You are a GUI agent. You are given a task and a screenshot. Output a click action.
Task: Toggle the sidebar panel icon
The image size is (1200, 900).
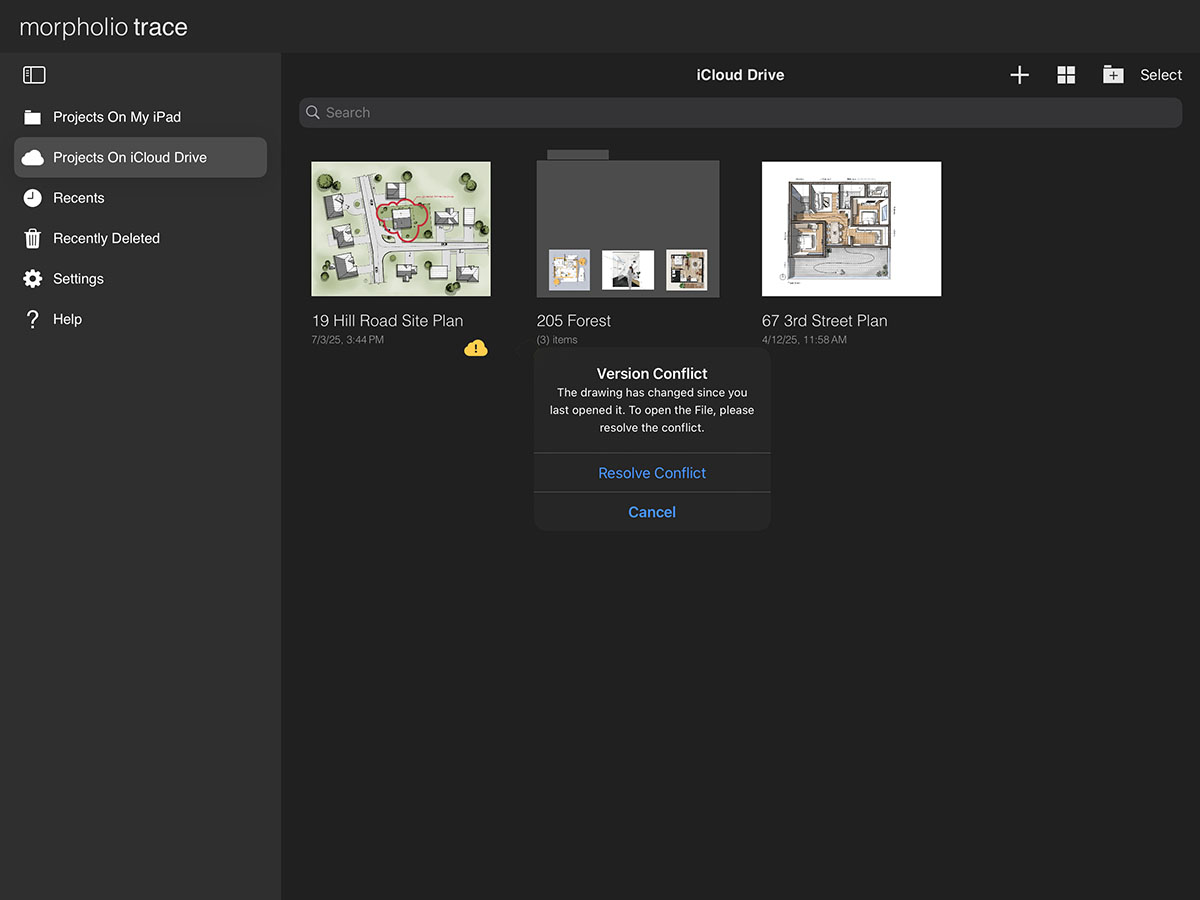pos(34,75)
